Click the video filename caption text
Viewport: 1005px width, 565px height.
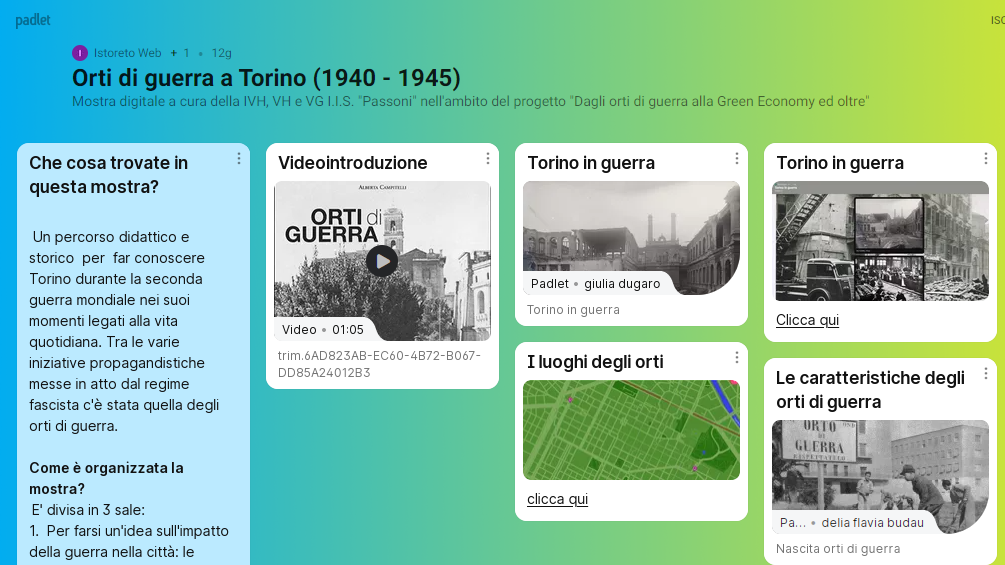(x=379, y=364)
